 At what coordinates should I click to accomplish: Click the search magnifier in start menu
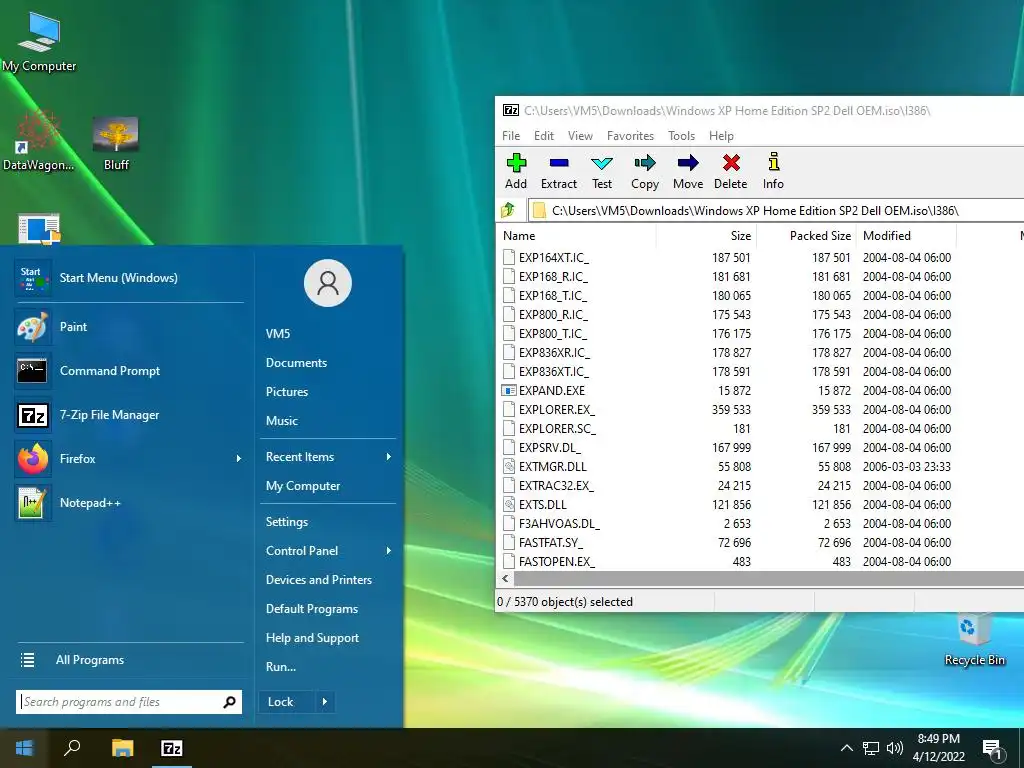click(229, 702)
